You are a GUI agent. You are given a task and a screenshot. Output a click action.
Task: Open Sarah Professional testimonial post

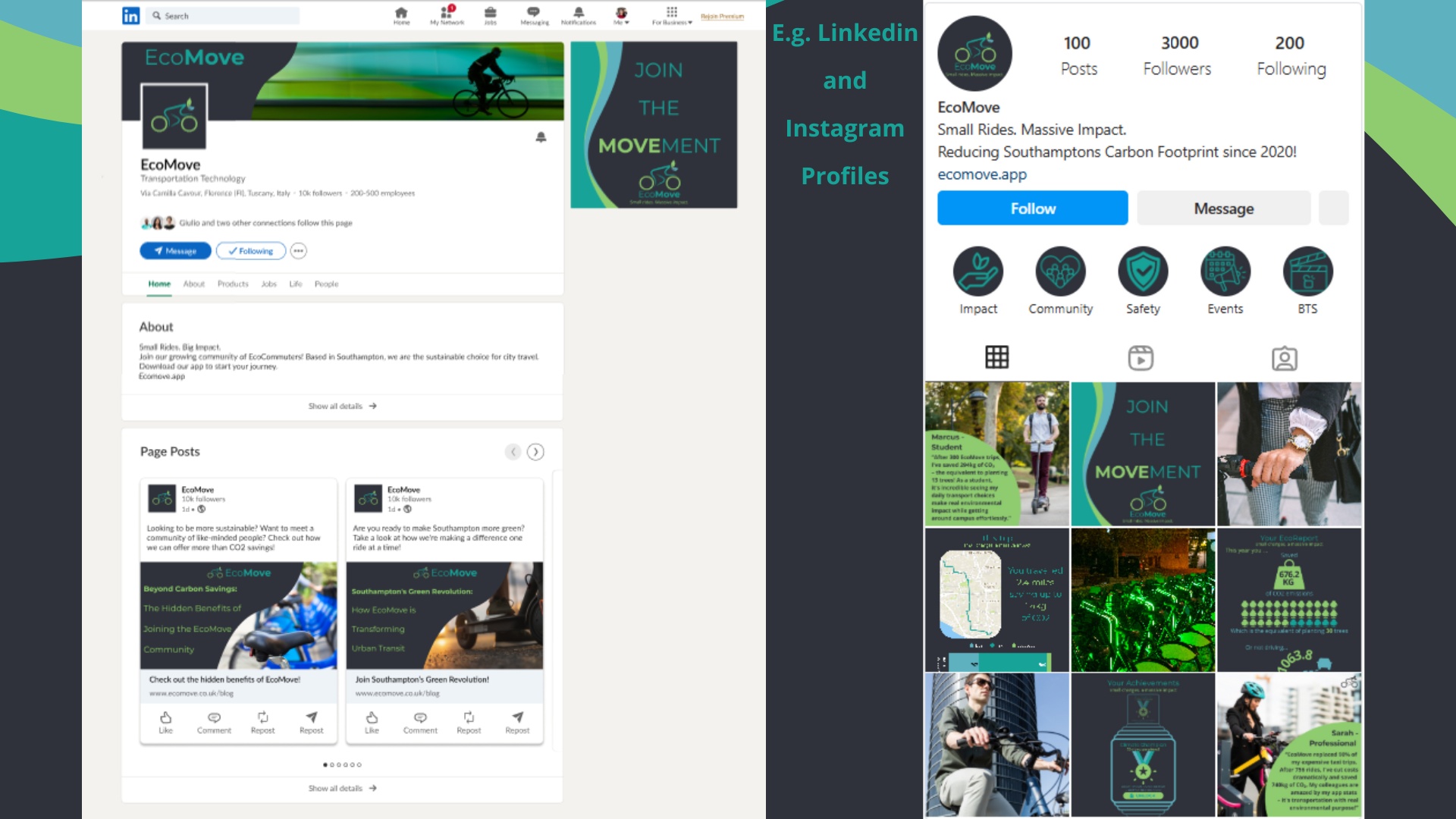tap(1289, 745)
